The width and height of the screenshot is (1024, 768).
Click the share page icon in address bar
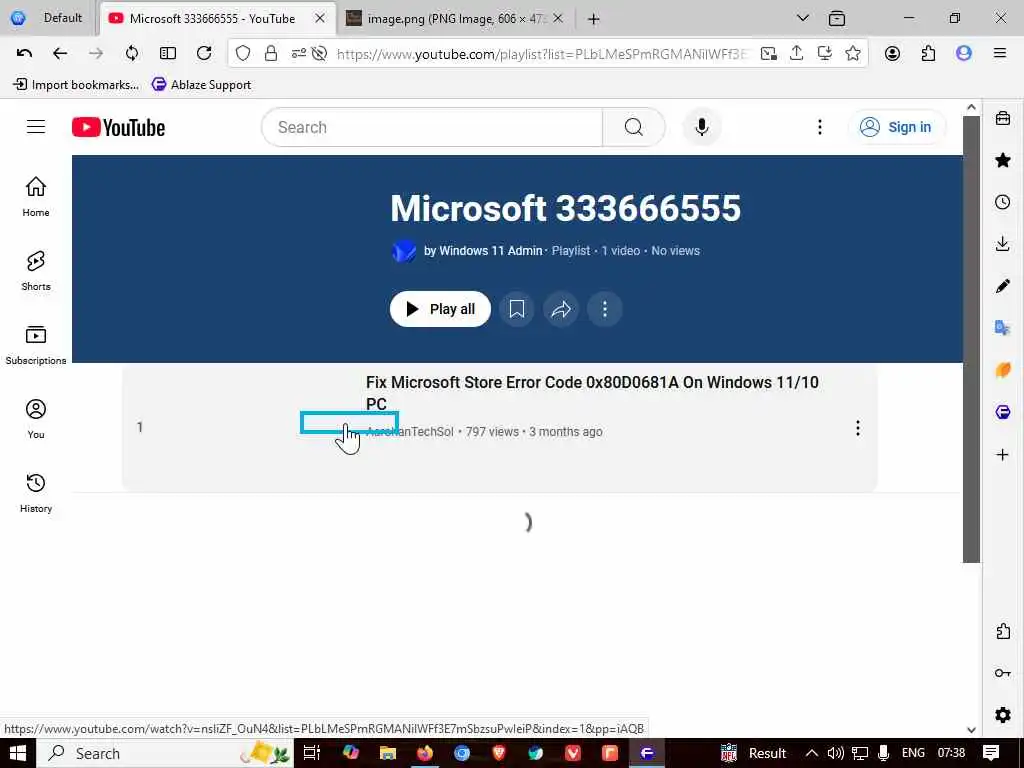[796, 54]
